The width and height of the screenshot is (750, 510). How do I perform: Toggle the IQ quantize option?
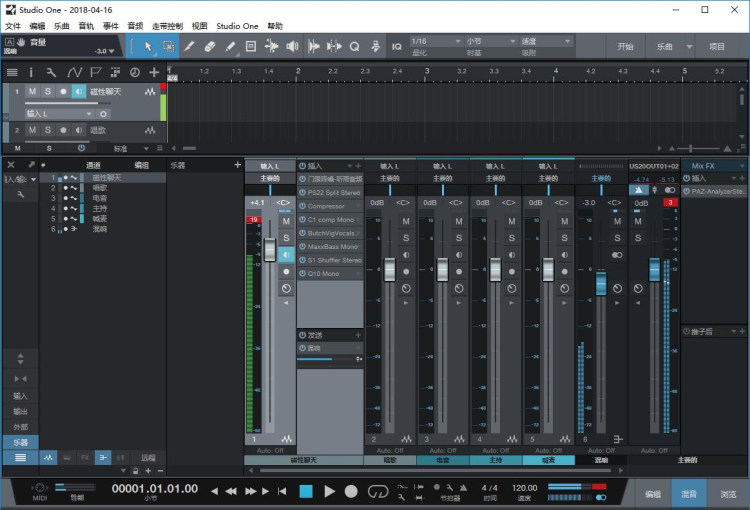coord(397,46)
